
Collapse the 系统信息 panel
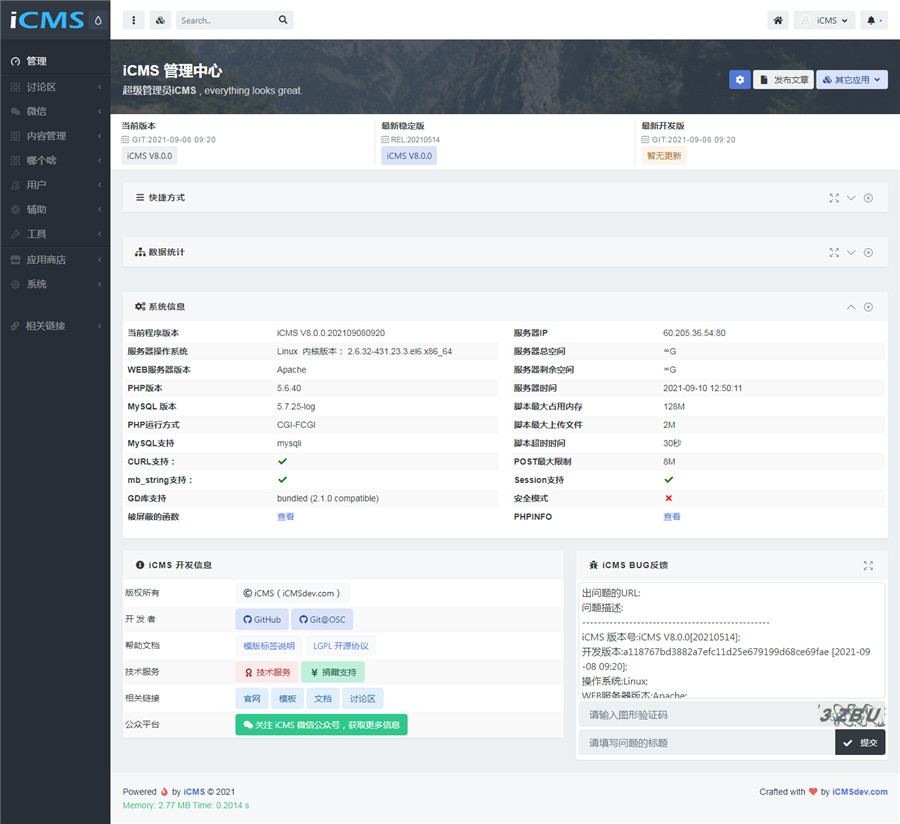pyautogui.click(x=851, y=307)
